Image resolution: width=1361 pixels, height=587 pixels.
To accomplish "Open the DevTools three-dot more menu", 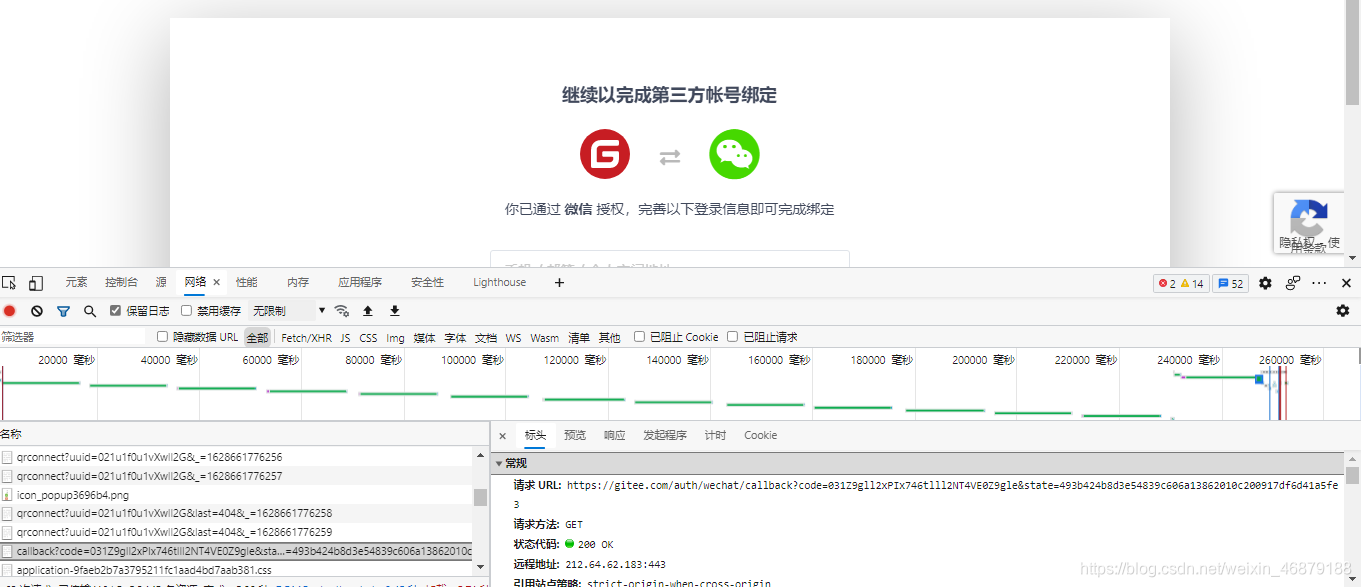I will click(1320, 283).
